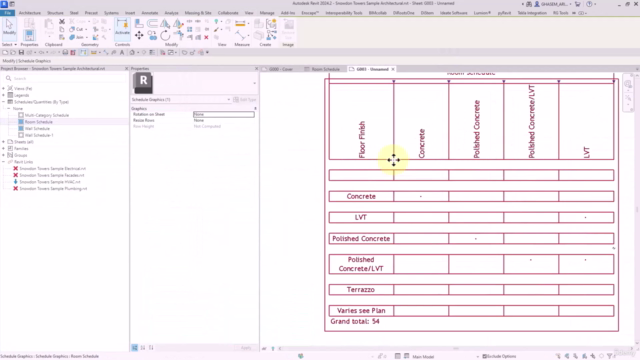Open the Schedule Graphics type filter dropdown

pos(229,100)
